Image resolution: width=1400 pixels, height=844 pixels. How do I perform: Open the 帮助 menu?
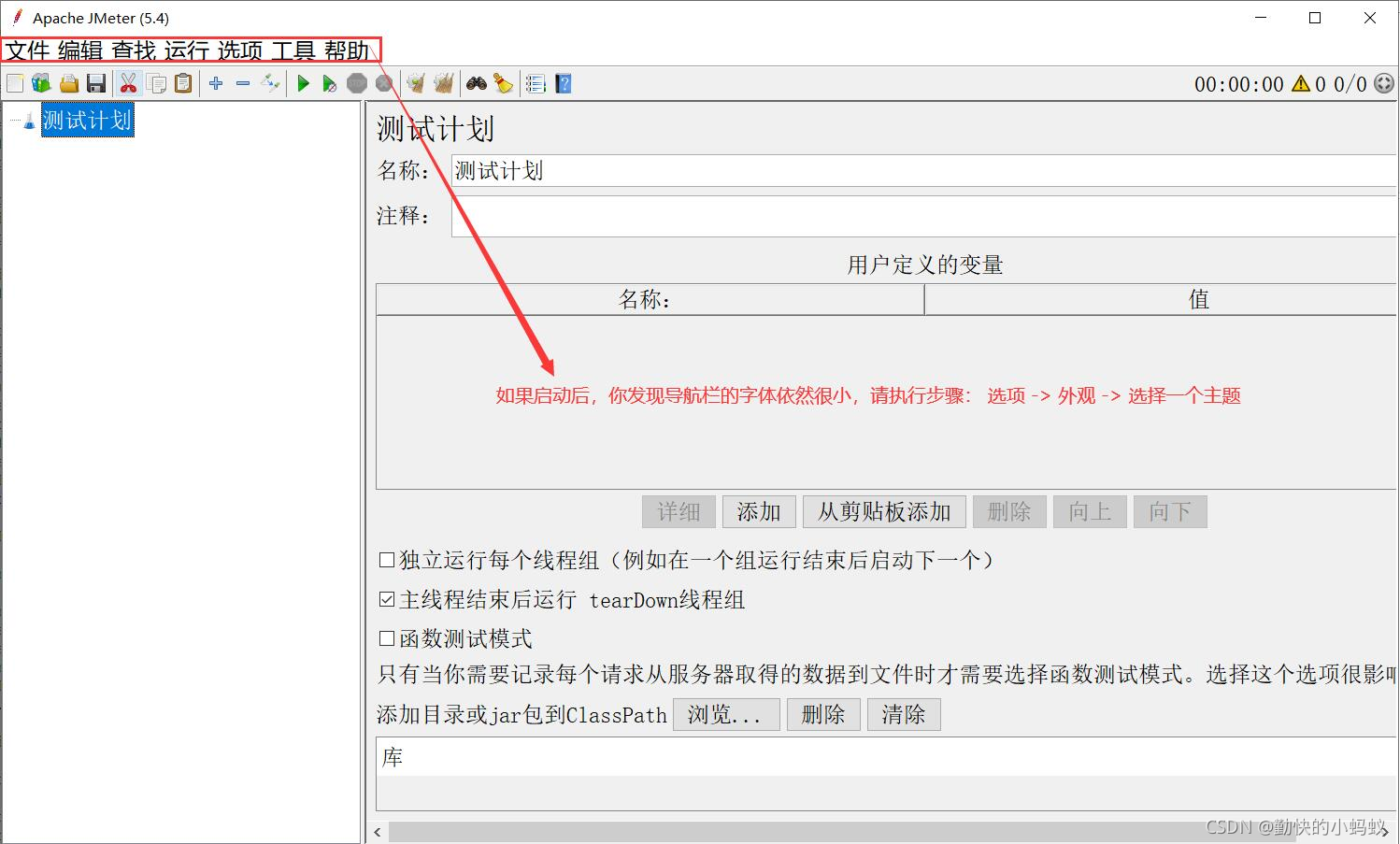pyautogui.click(x=347, y=50)
